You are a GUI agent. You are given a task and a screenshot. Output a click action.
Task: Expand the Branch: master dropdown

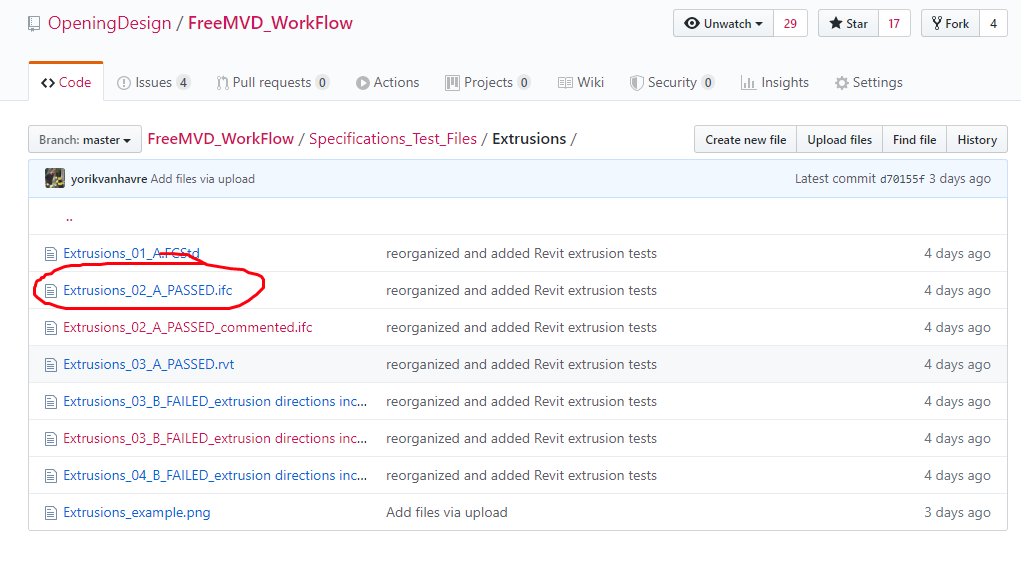pos(85,139)
